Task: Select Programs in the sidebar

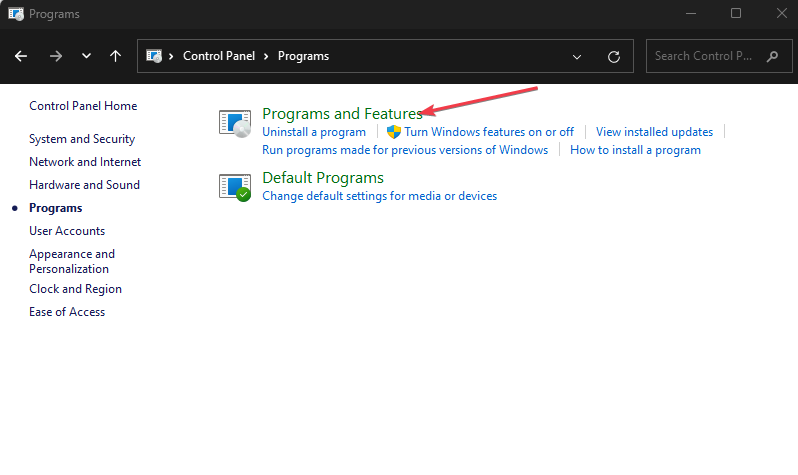Action: tap(55, 208)
